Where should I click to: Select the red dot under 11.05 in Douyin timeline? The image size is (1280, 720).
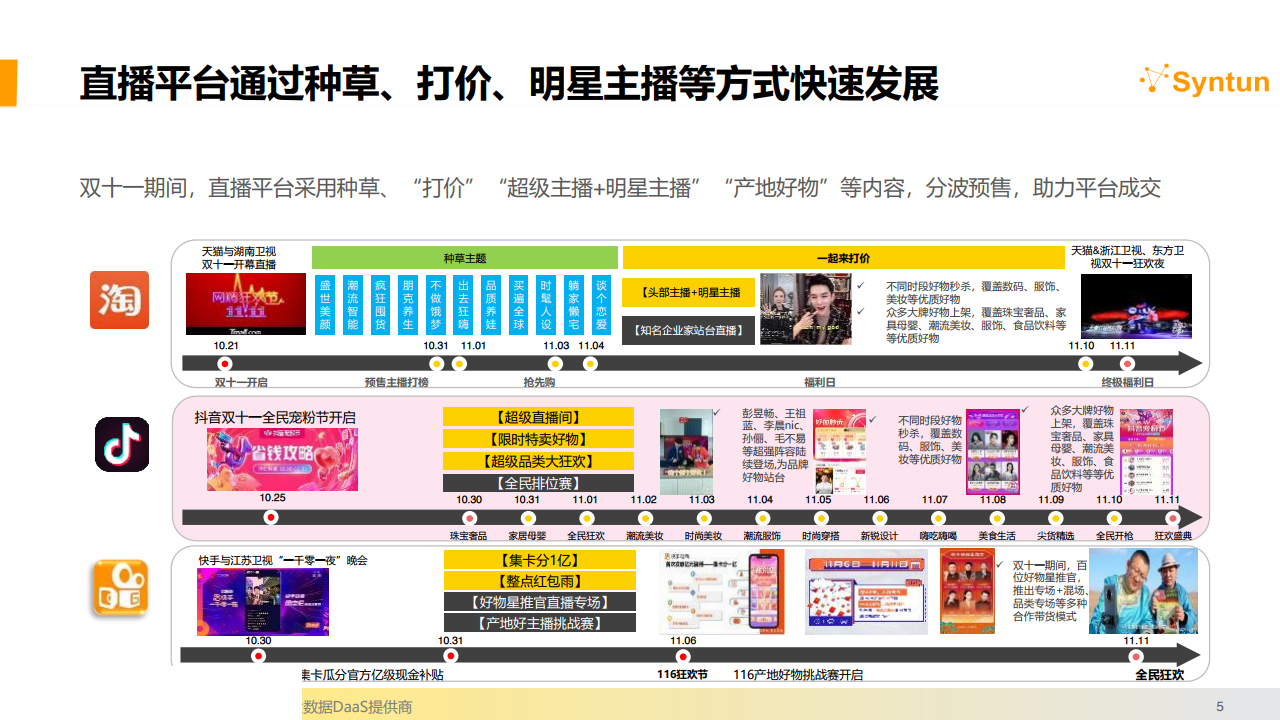tap(821, 517)
